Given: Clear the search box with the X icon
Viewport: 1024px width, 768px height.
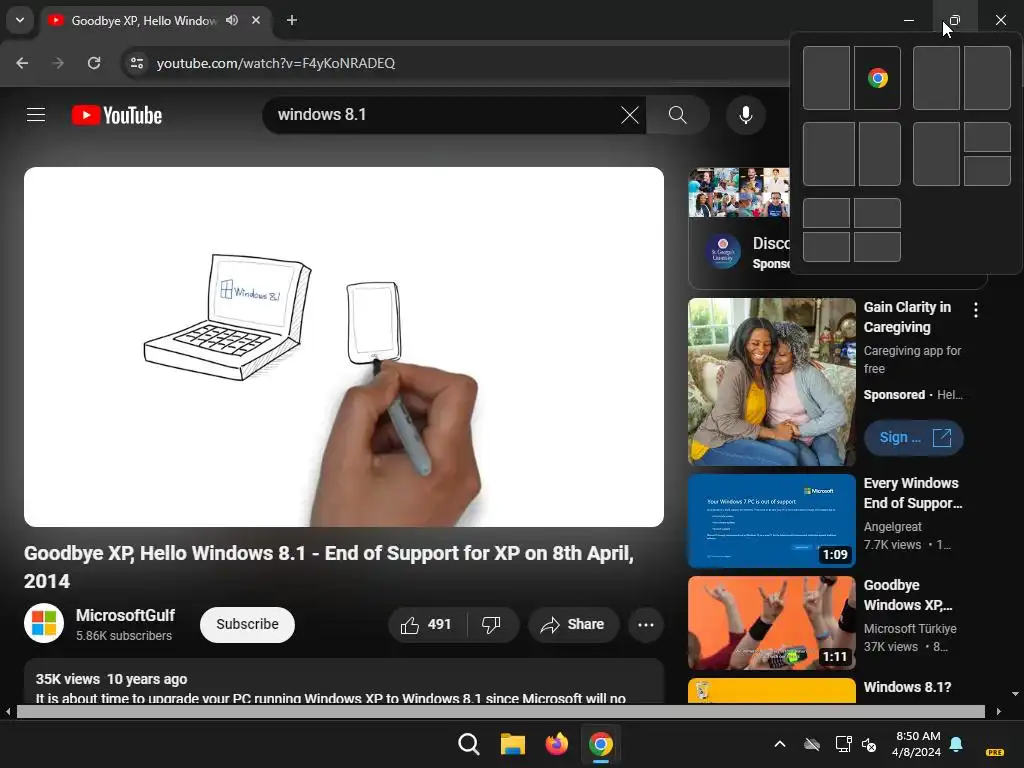Looking at the screenshot, I should click(630, 115).
